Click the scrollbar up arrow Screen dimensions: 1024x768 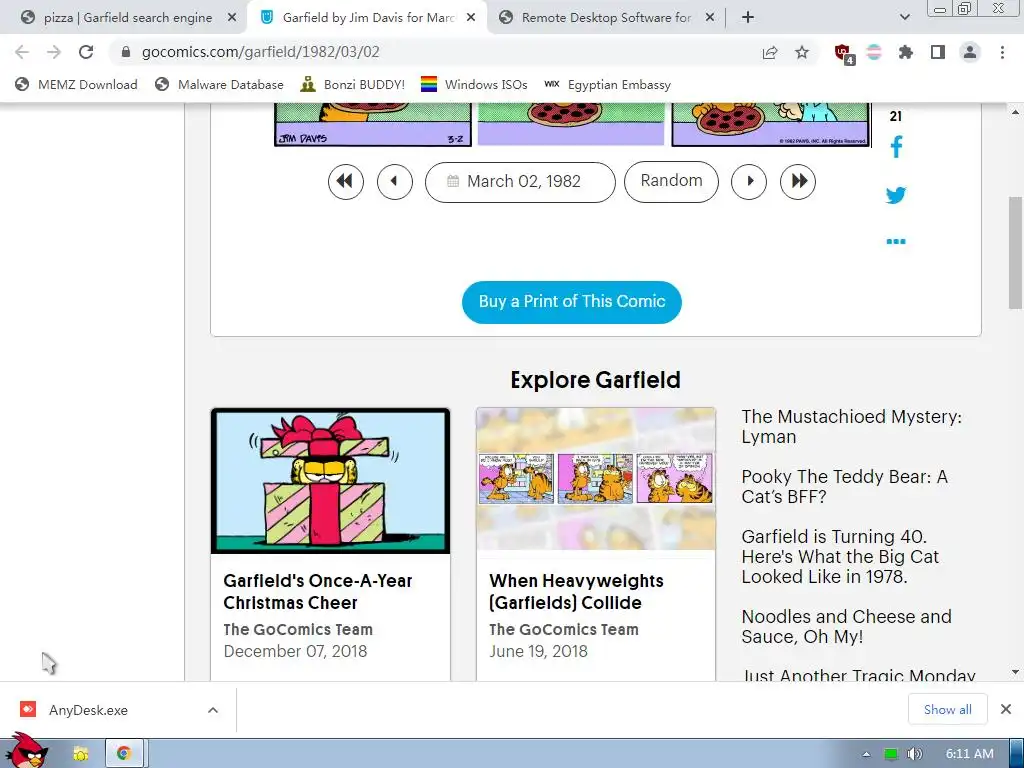(1015, 112)
